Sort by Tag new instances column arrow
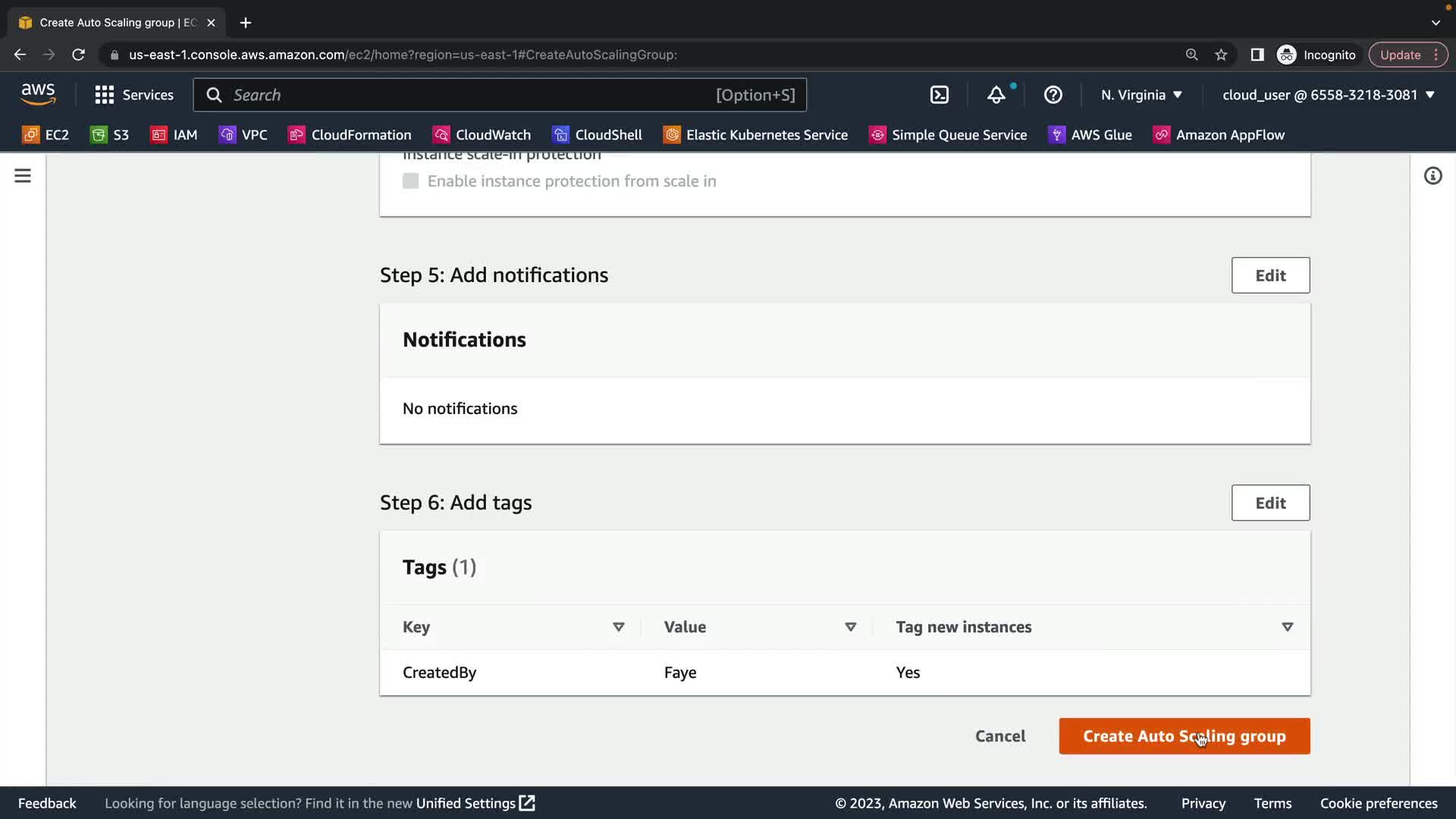 tap(1287, 627)
